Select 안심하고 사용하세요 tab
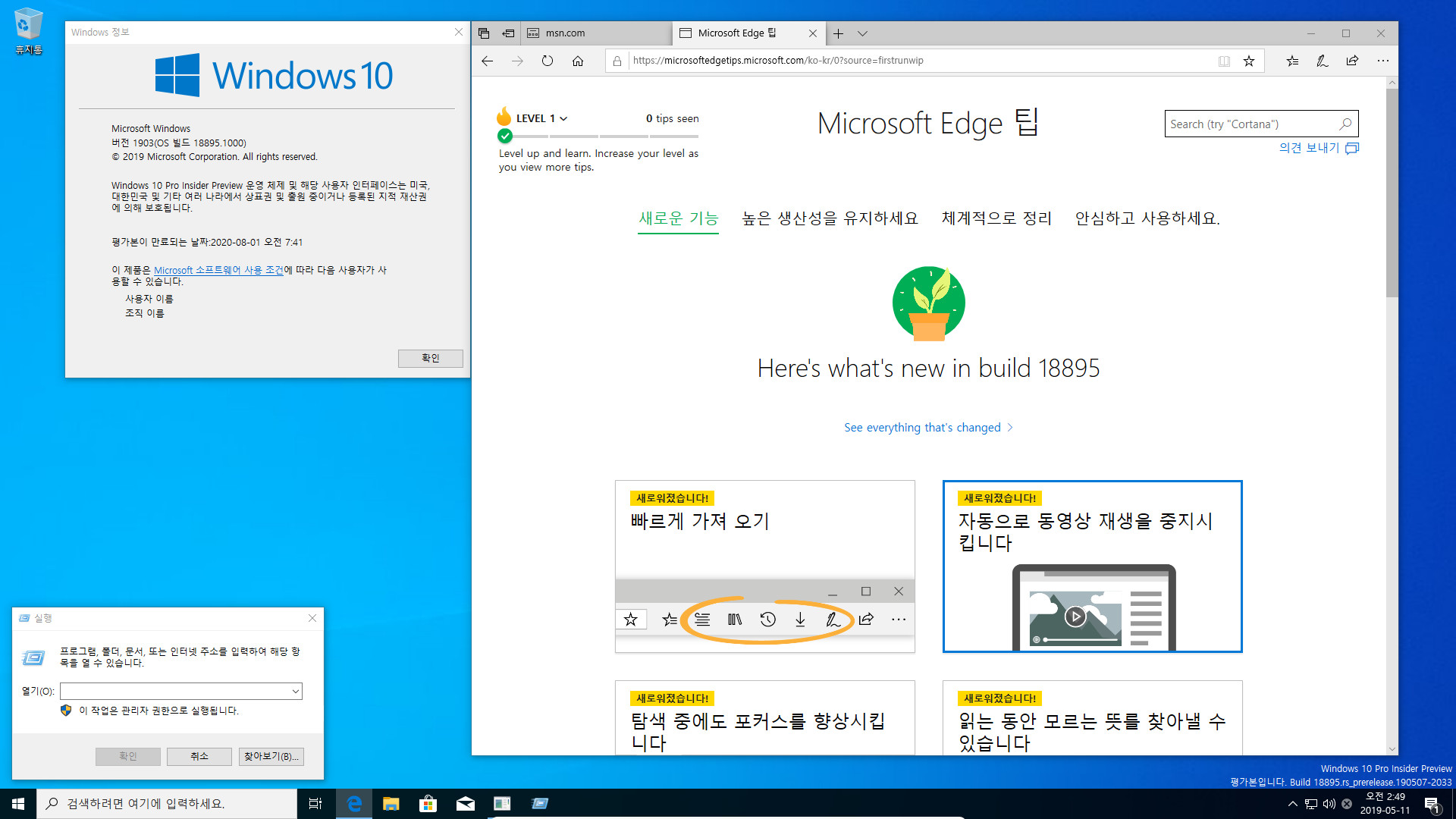1456x819 pixels. (1147, 218)
